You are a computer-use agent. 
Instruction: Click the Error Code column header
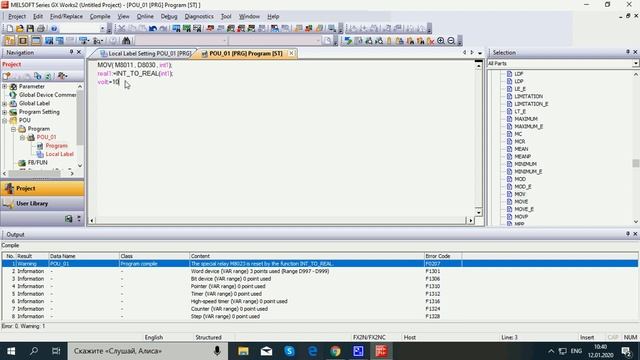point(443,256)
